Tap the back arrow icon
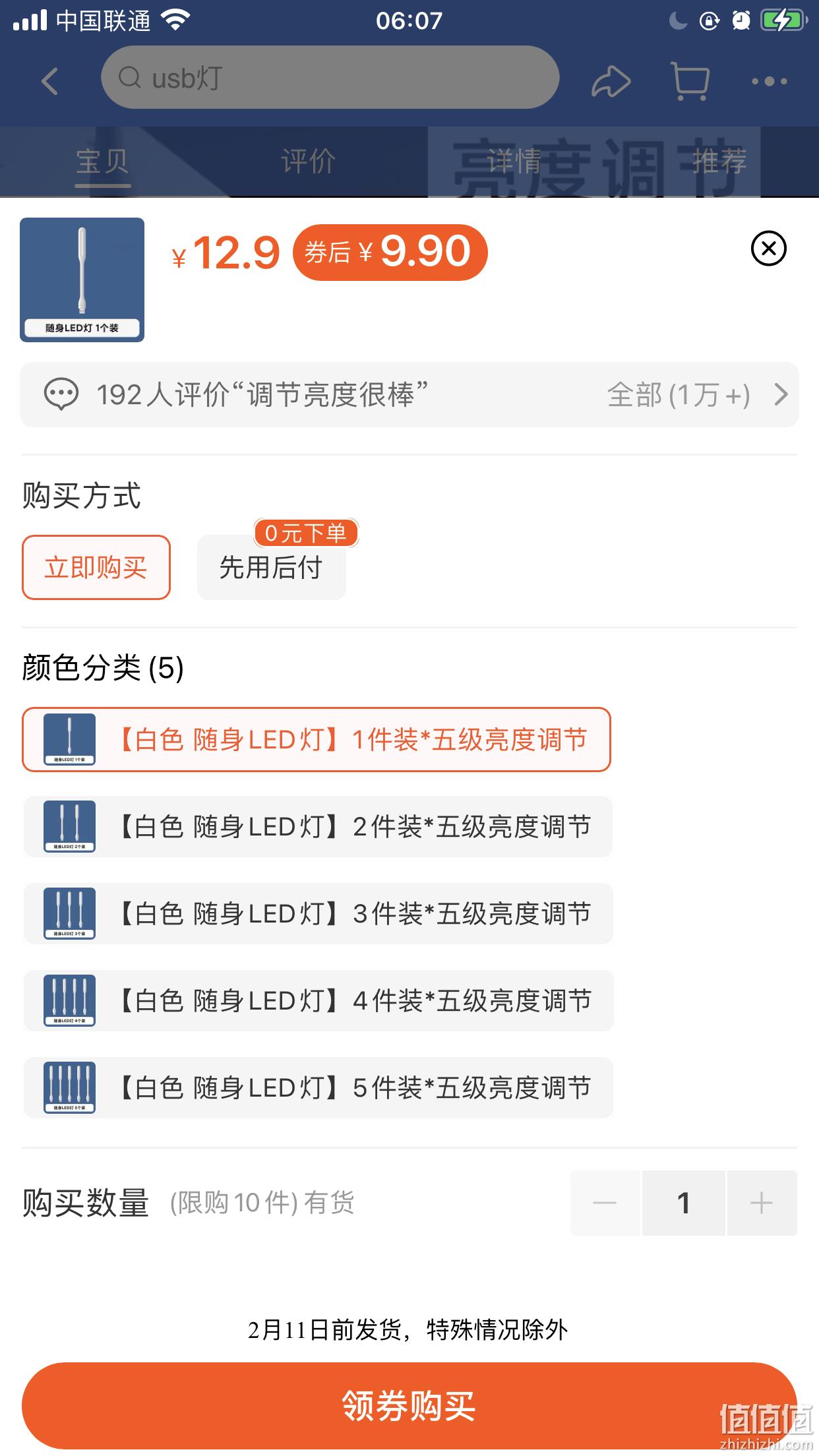 [50, 82]
